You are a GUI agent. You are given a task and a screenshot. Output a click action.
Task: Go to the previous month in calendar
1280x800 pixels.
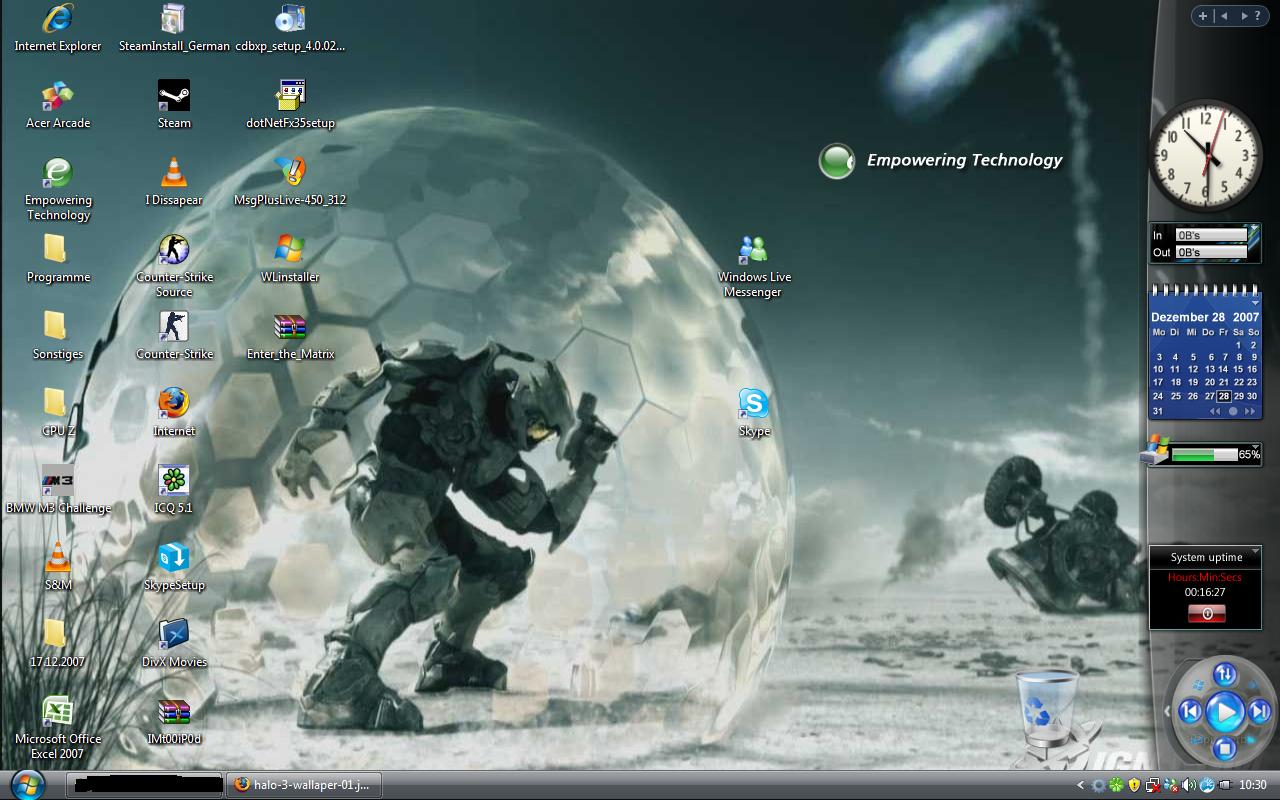(1215, 411)
